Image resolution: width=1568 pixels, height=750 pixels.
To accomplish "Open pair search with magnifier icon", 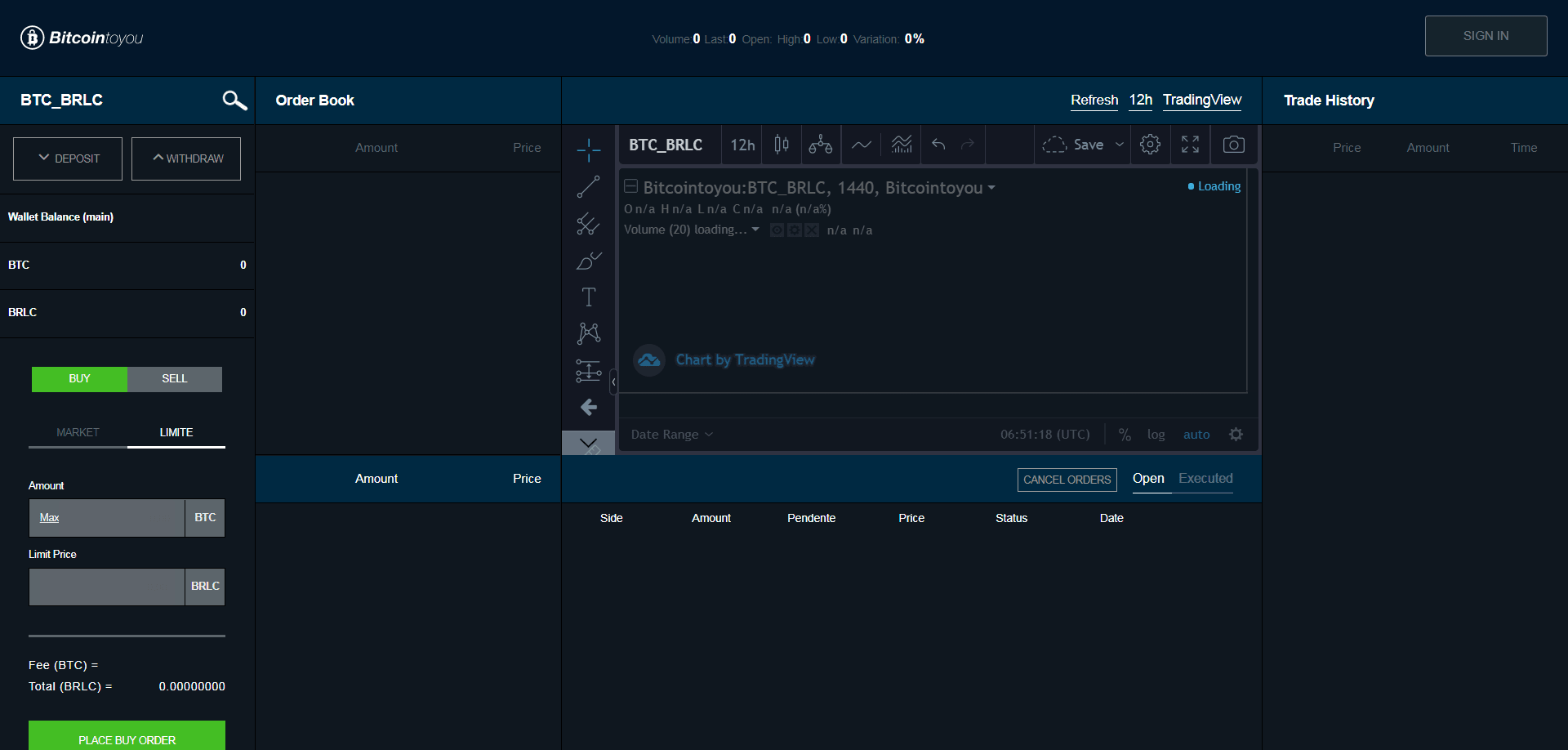I will pos(234,100).
